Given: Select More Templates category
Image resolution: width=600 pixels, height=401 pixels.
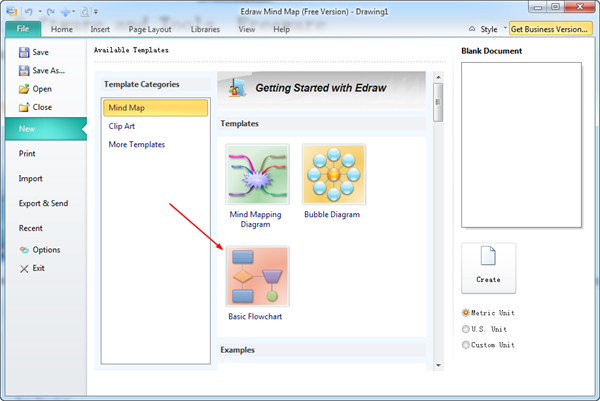Looking at the screenshot, I should 155,144.
